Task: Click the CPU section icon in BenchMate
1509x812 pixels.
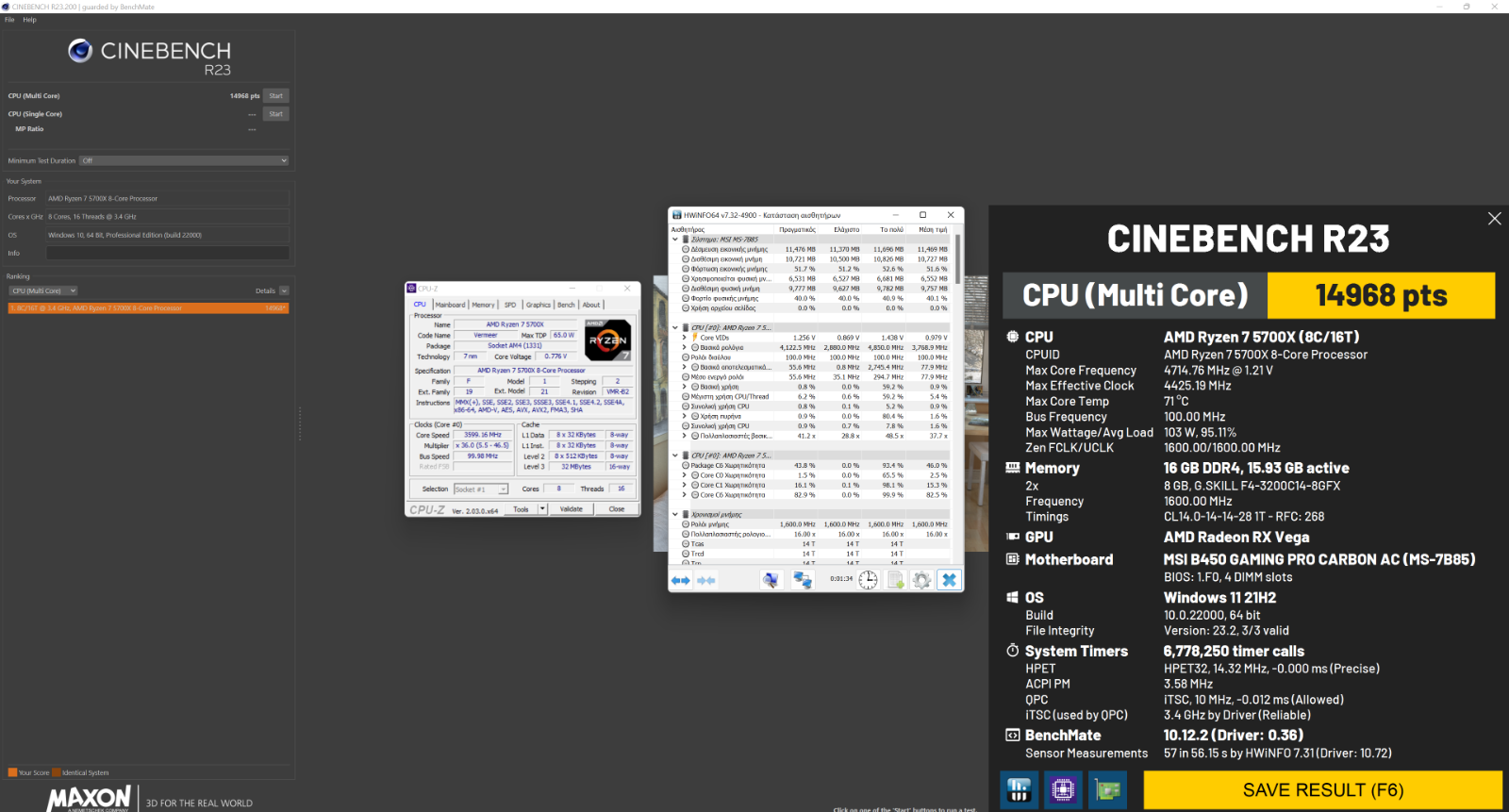Action: pyautogui.click(x=1012, y=337)
